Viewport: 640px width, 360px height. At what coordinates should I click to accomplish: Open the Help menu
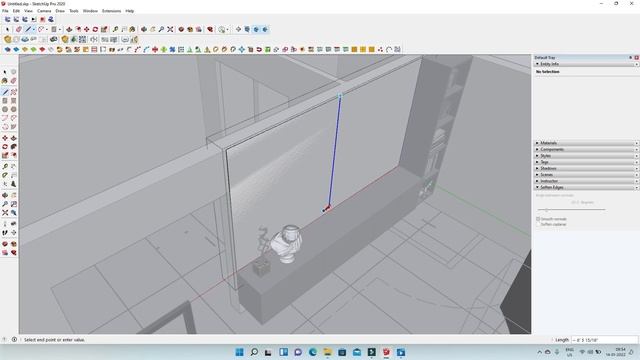(x=129, y=11)
